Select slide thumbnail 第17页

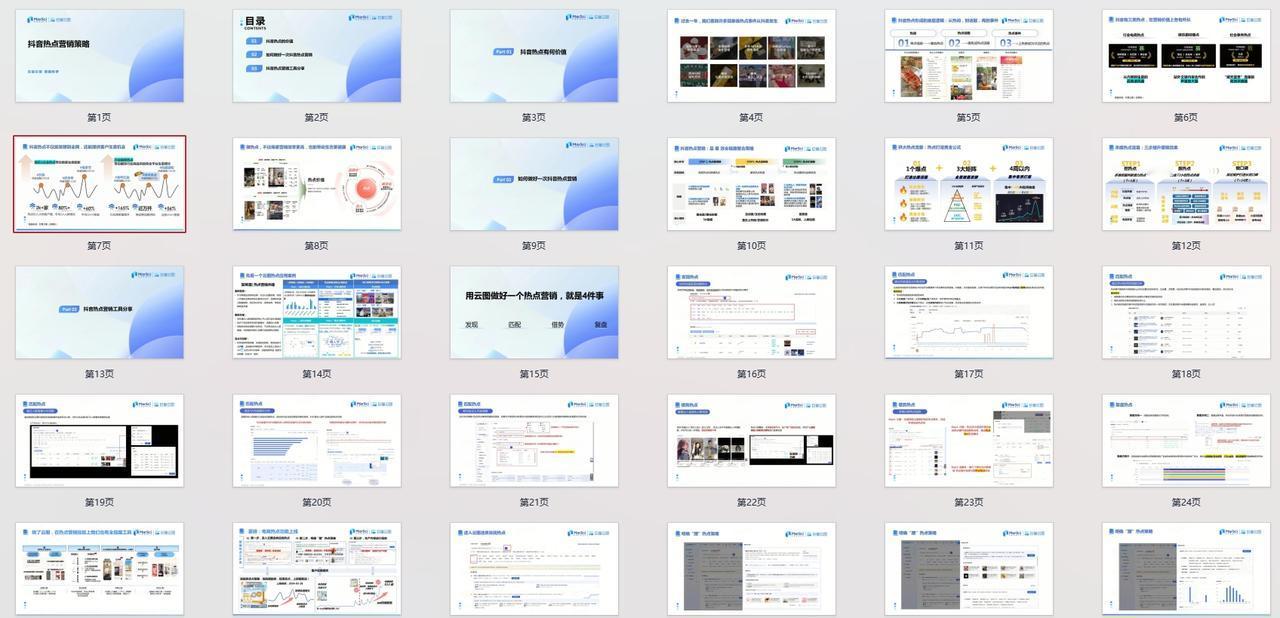tap(969, 312)
